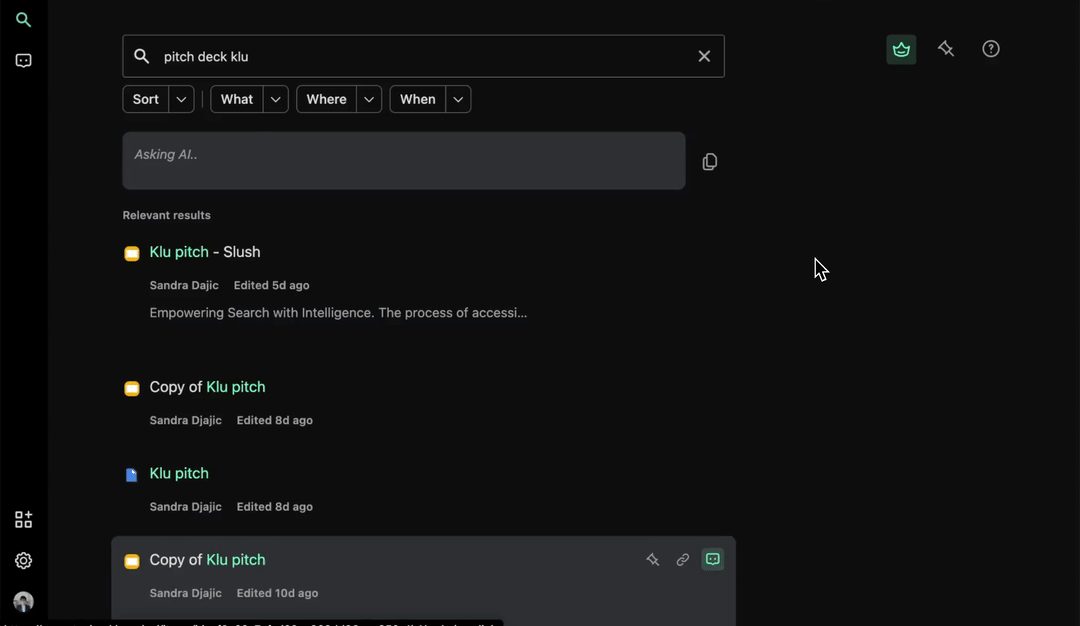Click the What filter button
Screen dimensions: 1080x626
[x=236, y=99]
